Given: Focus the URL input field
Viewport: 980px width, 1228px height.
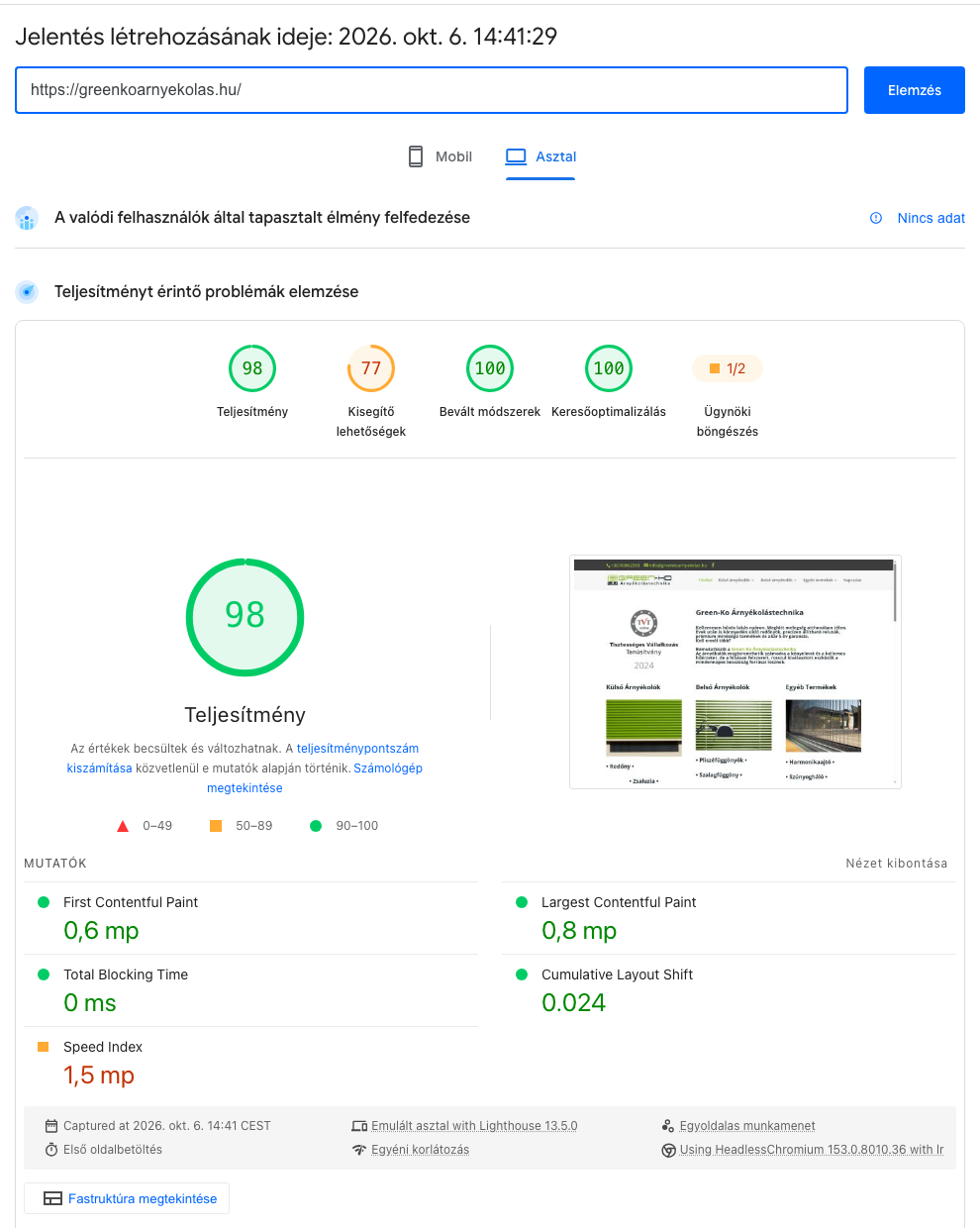Looking at the screenshot, I should pyautogui.click(x=432, y=90).
